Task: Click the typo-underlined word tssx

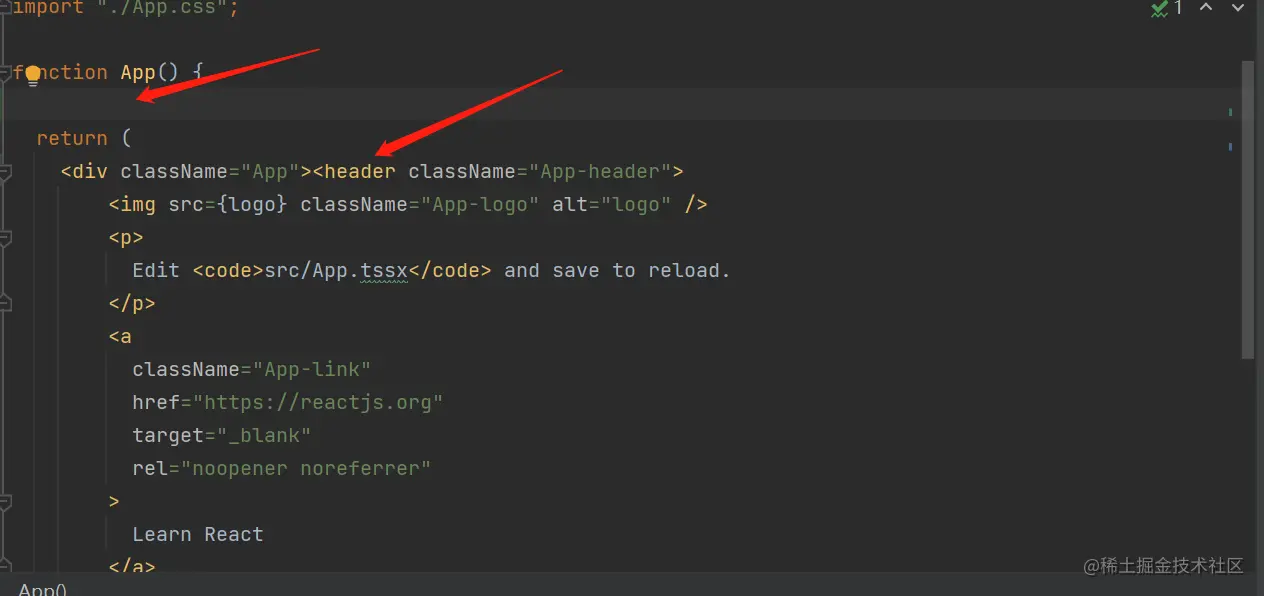Action: point(384,271)
